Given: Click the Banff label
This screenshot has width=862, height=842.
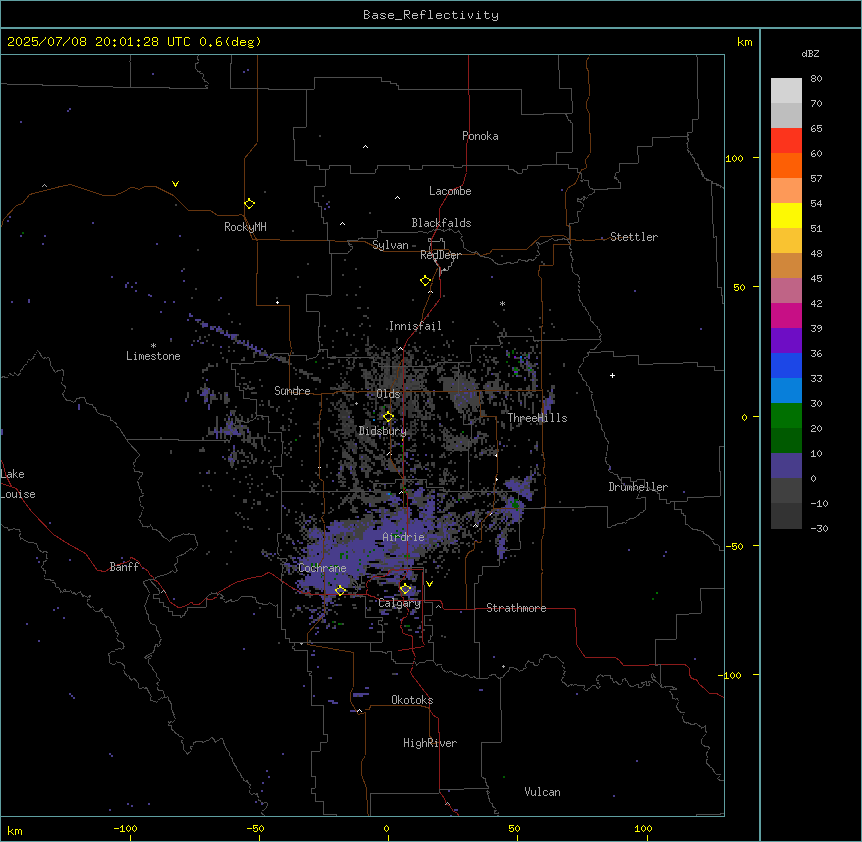Looking at the screenshot, I should (x=124, y=567).
